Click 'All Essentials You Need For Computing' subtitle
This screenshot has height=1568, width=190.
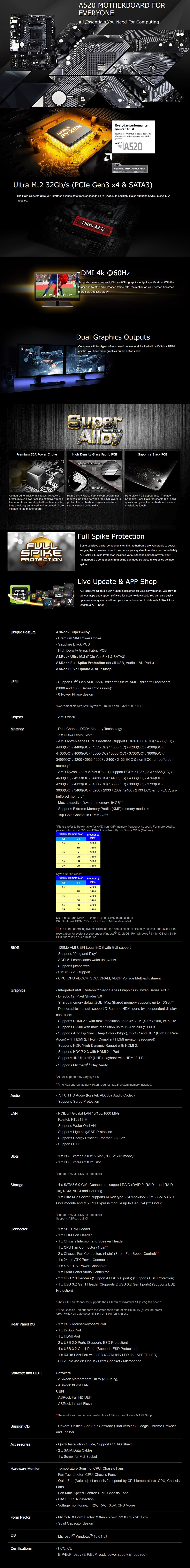click(119, 22)
